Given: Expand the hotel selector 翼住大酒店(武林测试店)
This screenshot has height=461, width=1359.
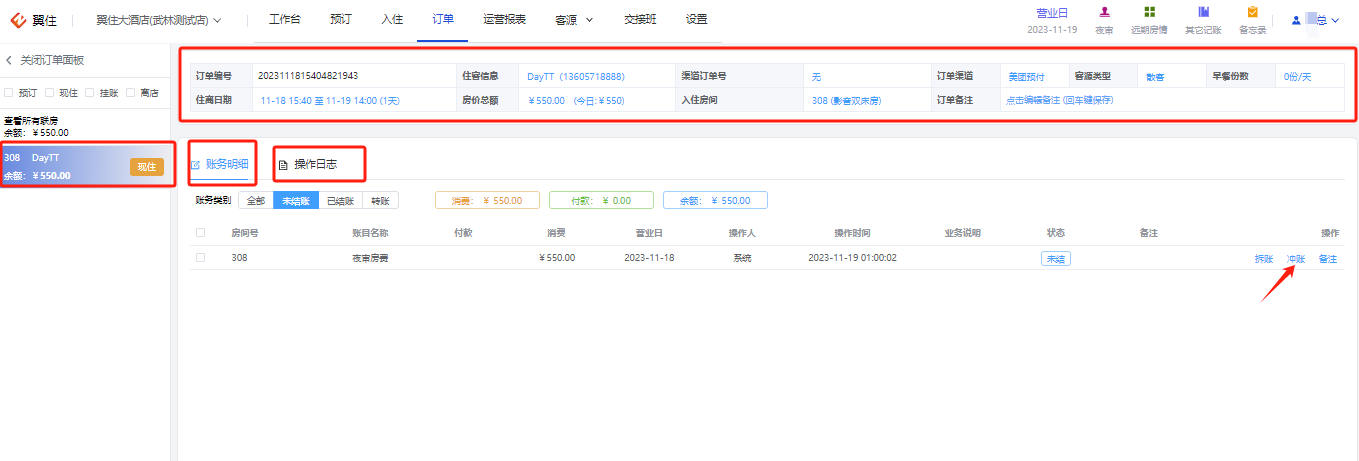Looking at the screenshot, I should click(159, 20).
